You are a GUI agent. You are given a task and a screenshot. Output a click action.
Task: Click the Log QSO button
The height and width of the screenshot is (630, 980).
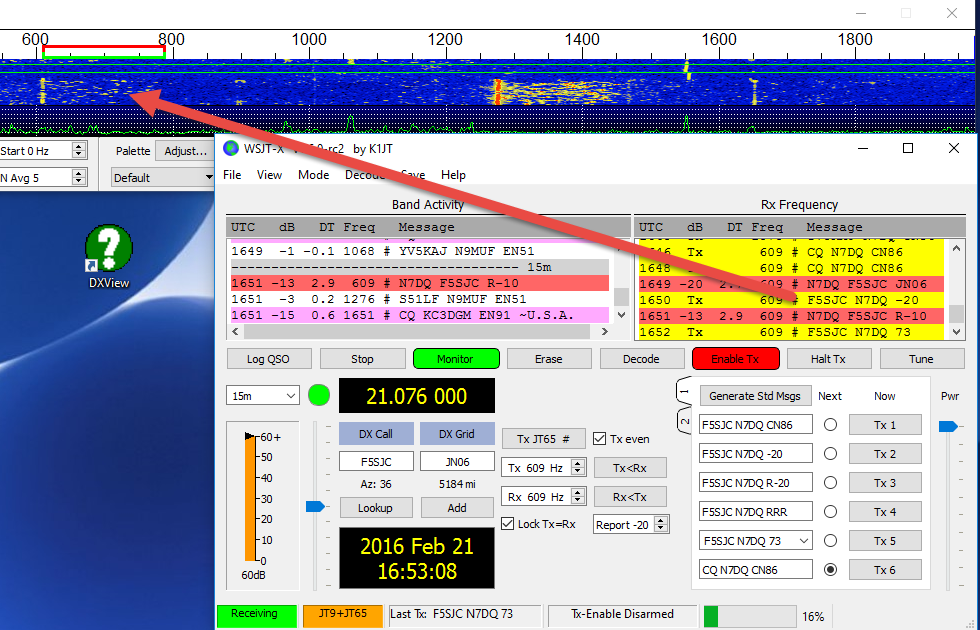point(269,359)
